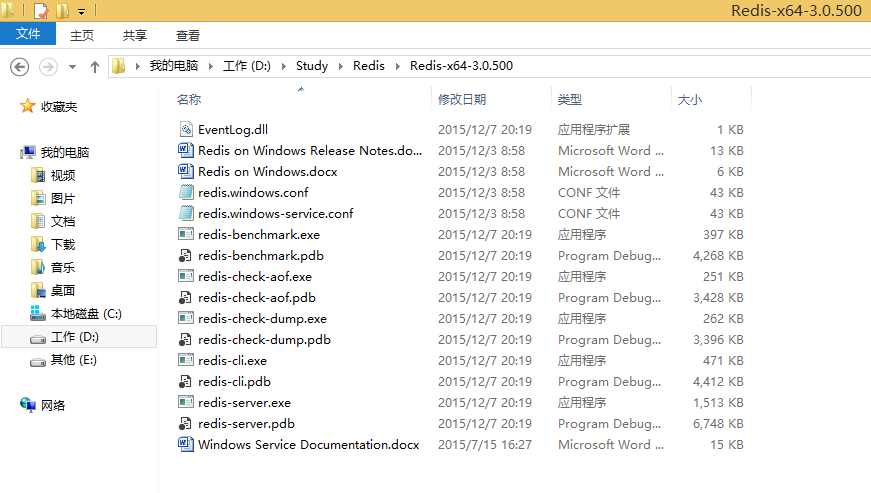Click Study in the address breadcrumb
The width and height of the screenshot is (871, 493).
click(x=312, y=66)
